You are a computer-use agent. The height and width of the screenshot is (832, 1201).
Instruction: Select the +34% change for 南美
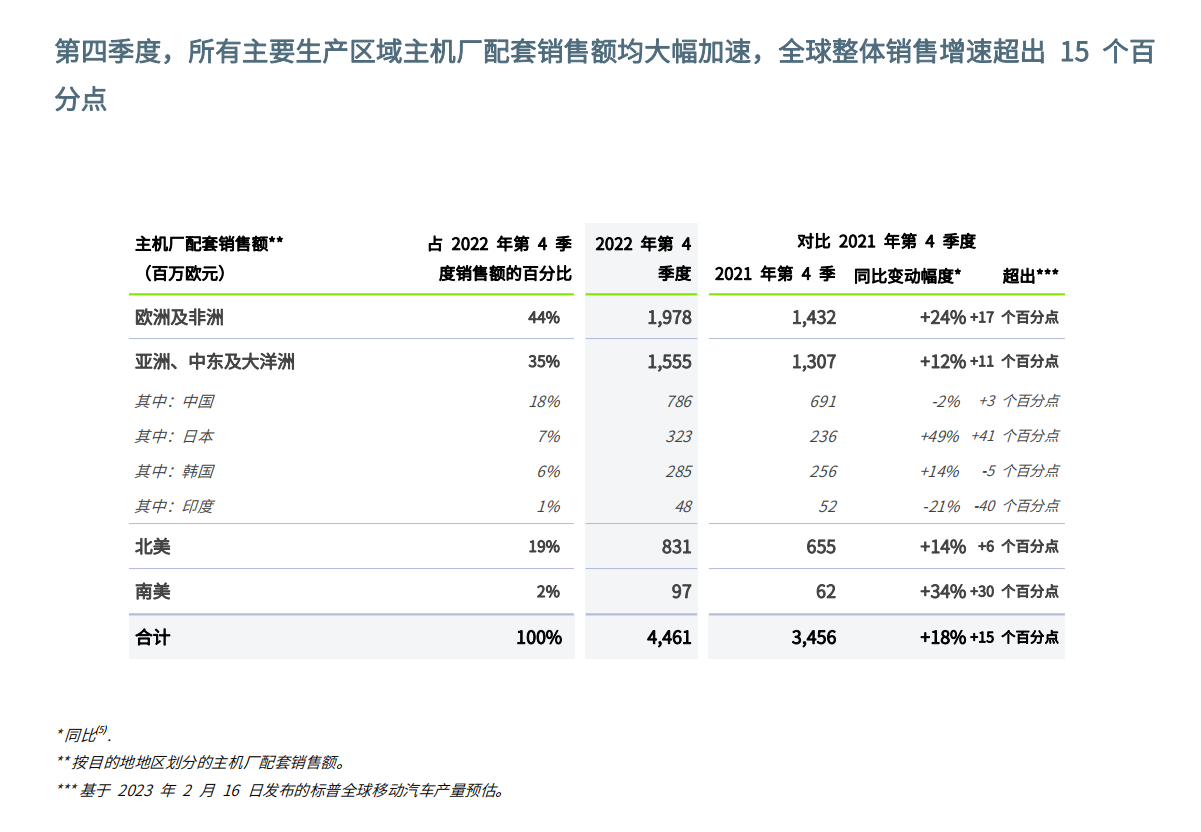click(x=943, y=592)
